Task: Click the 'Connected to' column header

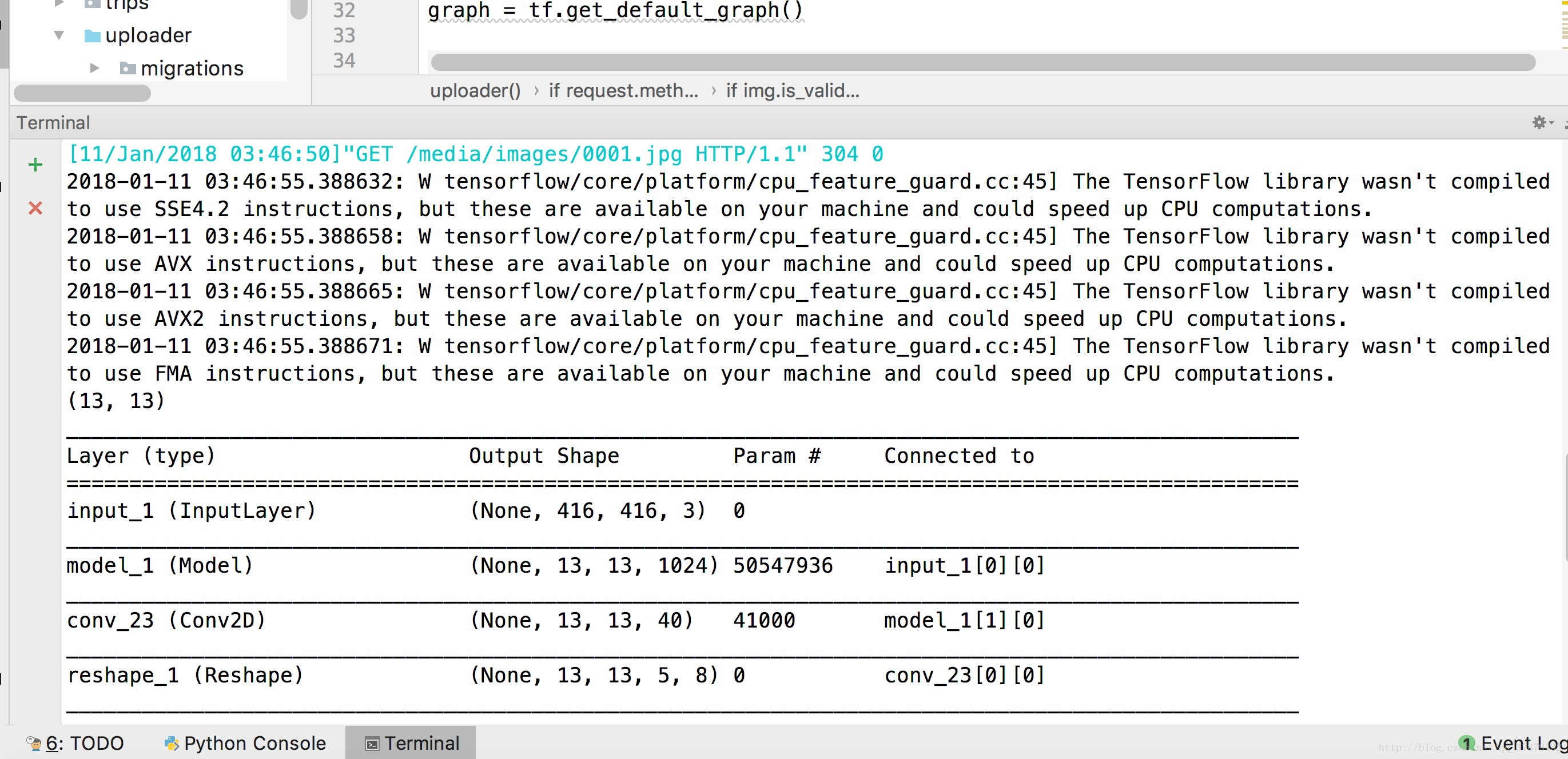Action: coord(960,456)
